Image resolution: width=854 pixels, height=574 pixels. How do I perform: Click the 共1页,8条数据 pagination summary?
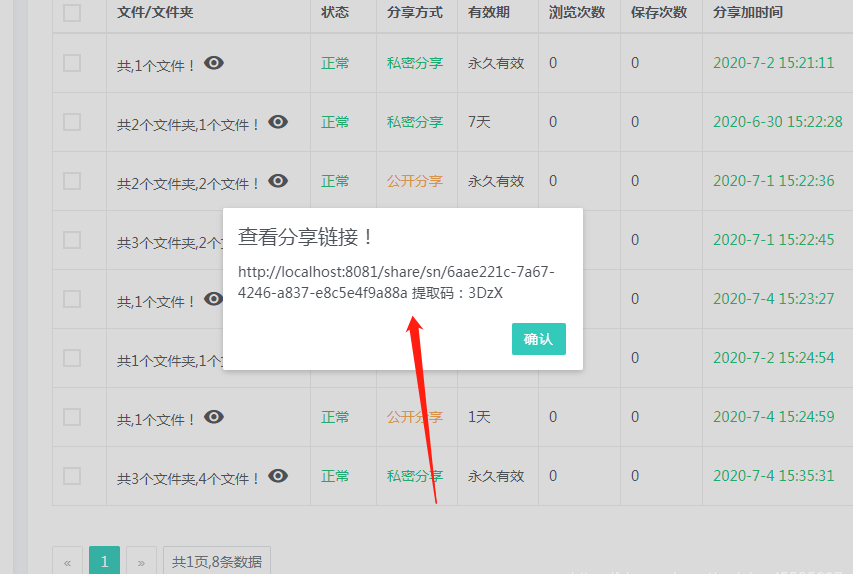tap(217, 561)
